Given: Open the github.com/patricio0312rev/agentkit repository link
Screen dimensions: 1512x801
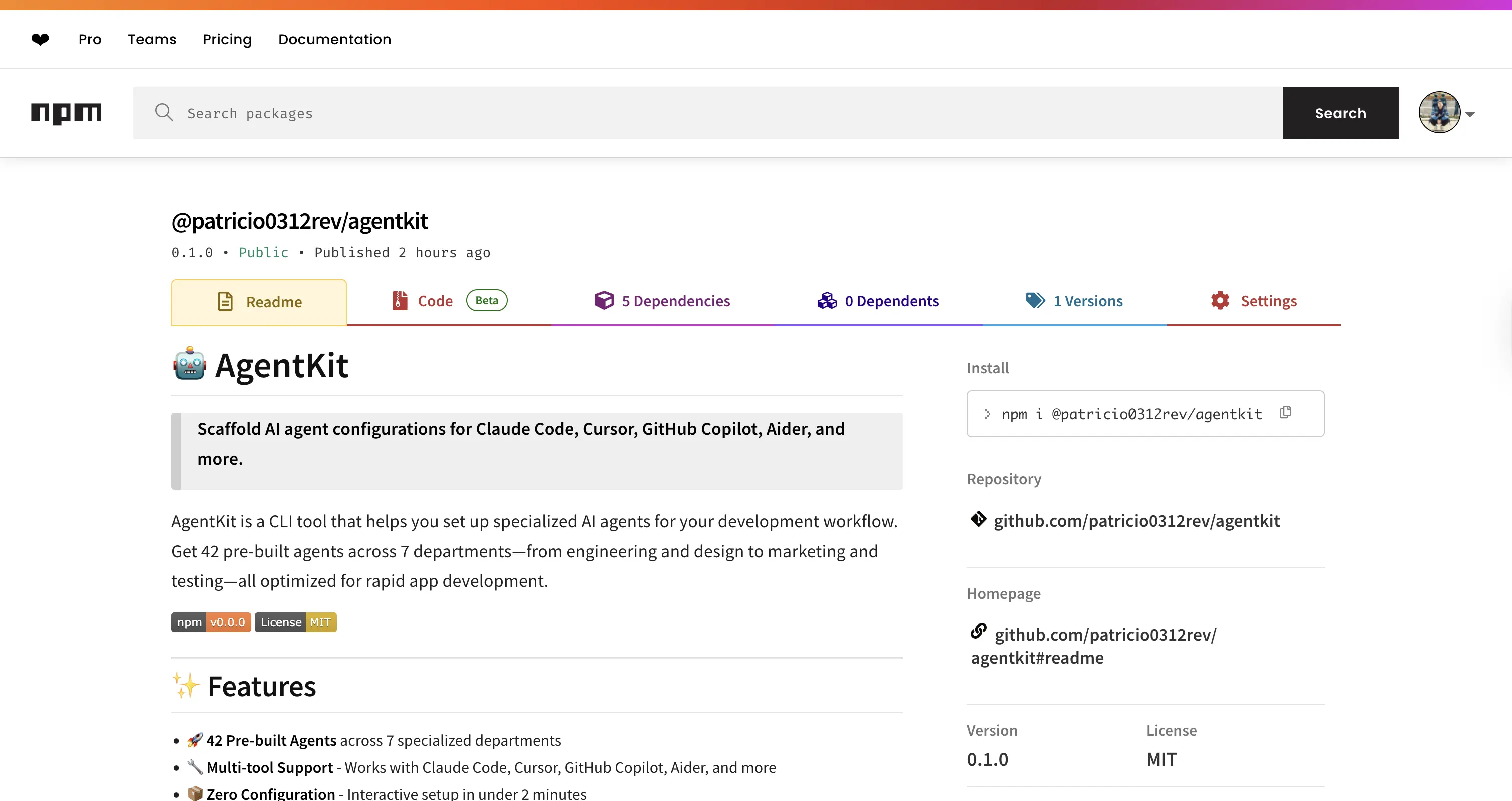Looking at the screenshot, I should click(1137, 521).
